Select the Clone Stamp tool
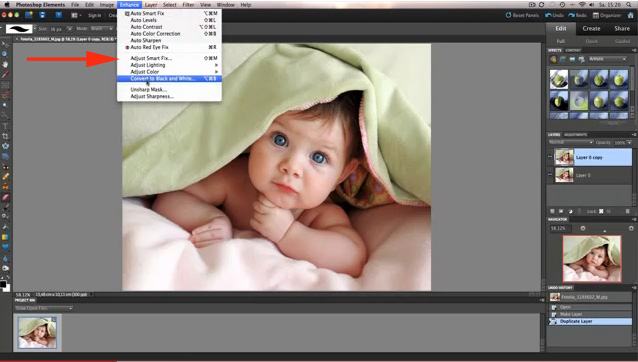The height and width of the screenshot is (362, 638). pyautogui.click(x=5, y=187)
